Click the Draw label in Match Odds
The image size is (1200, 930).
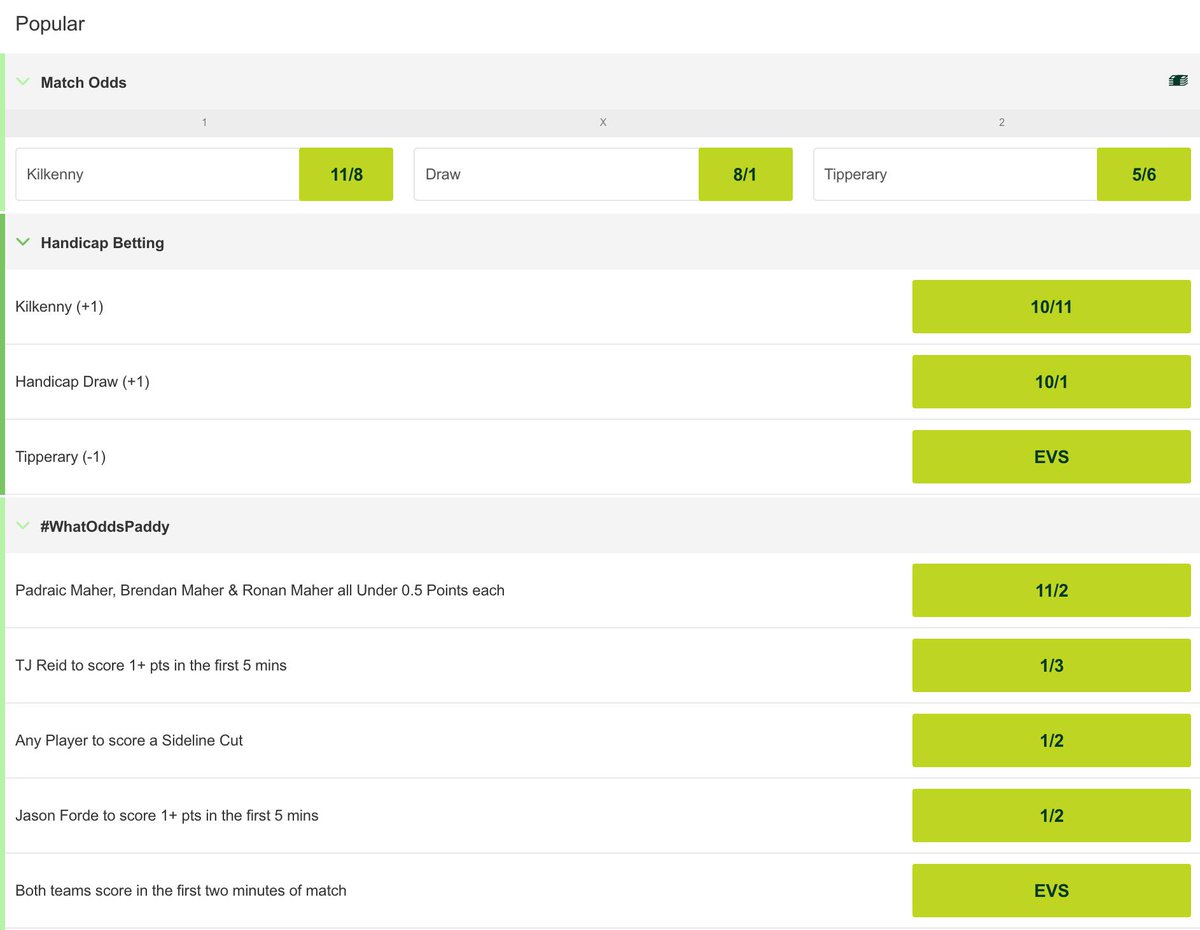click(x=443, y=174)
